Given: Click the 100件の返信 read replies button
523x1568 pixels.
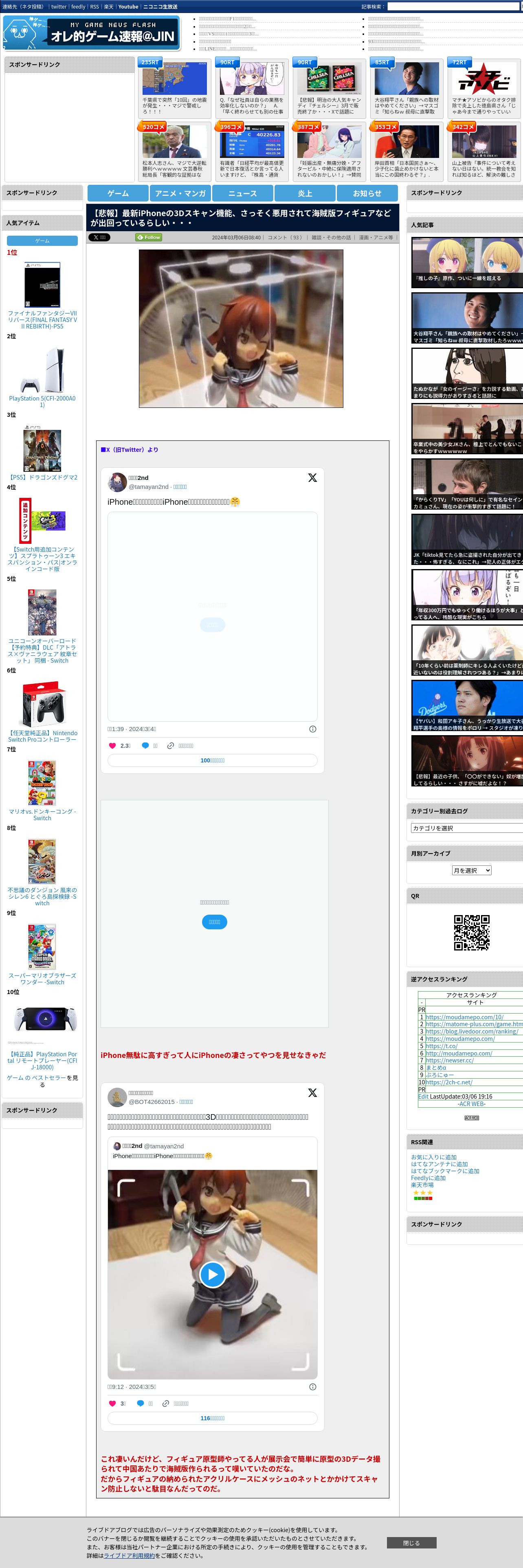Looking at the screenshot, I should [x=213, y=760].
